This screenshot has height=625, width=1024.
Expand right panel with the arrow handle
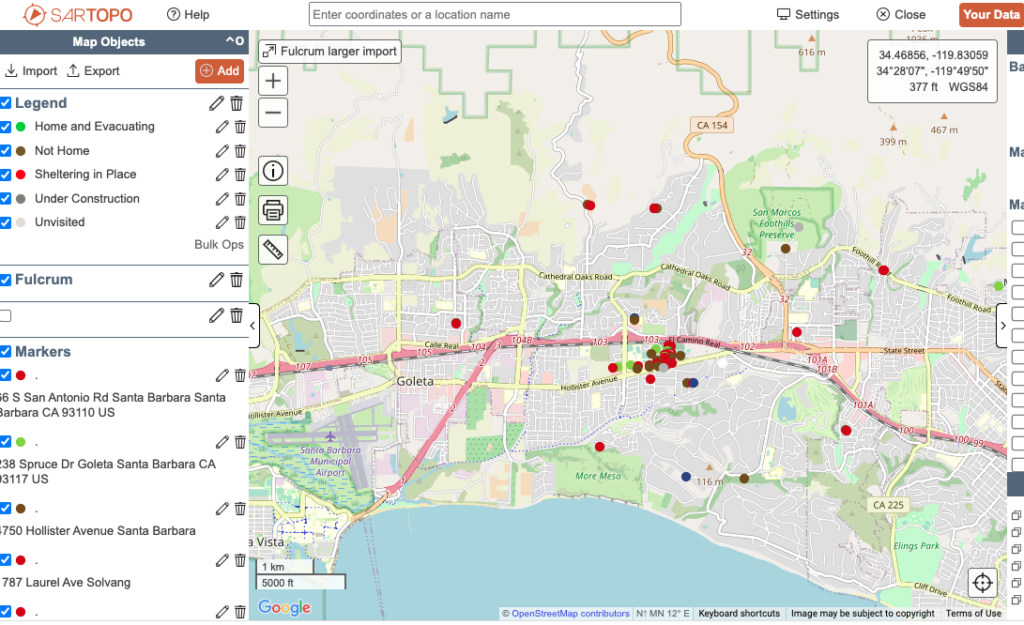pyautogui.click(x=1002, y=326)
